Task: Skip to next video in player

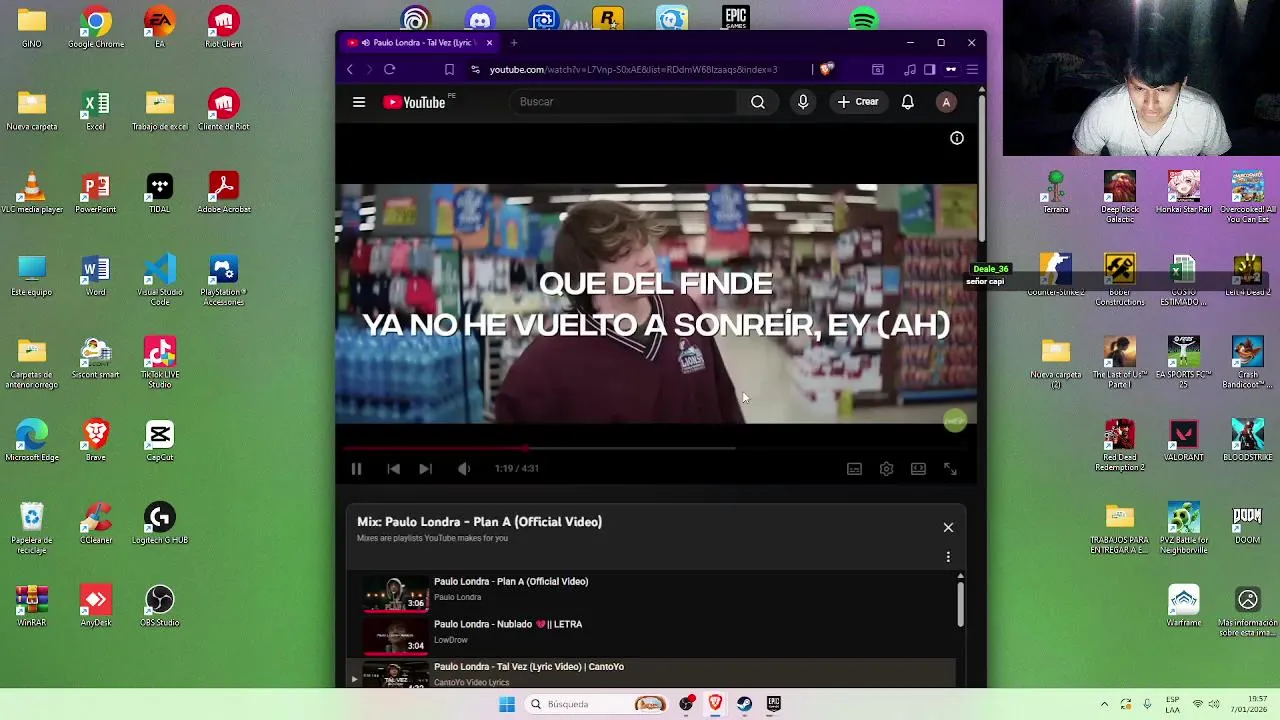Action: pos(425,469)
